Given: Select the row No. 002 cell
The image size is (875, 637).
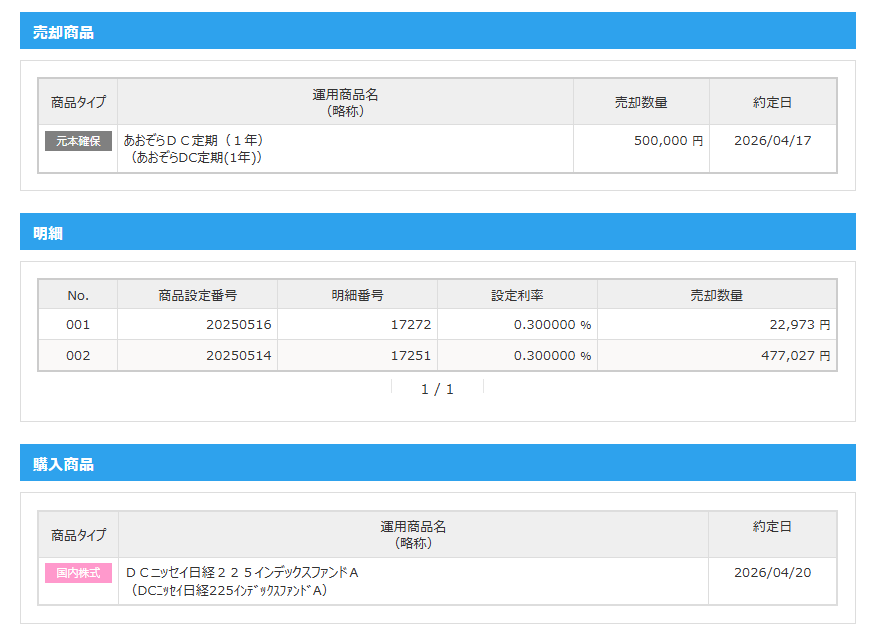Looking at the screenshot, I should [78, 356].
